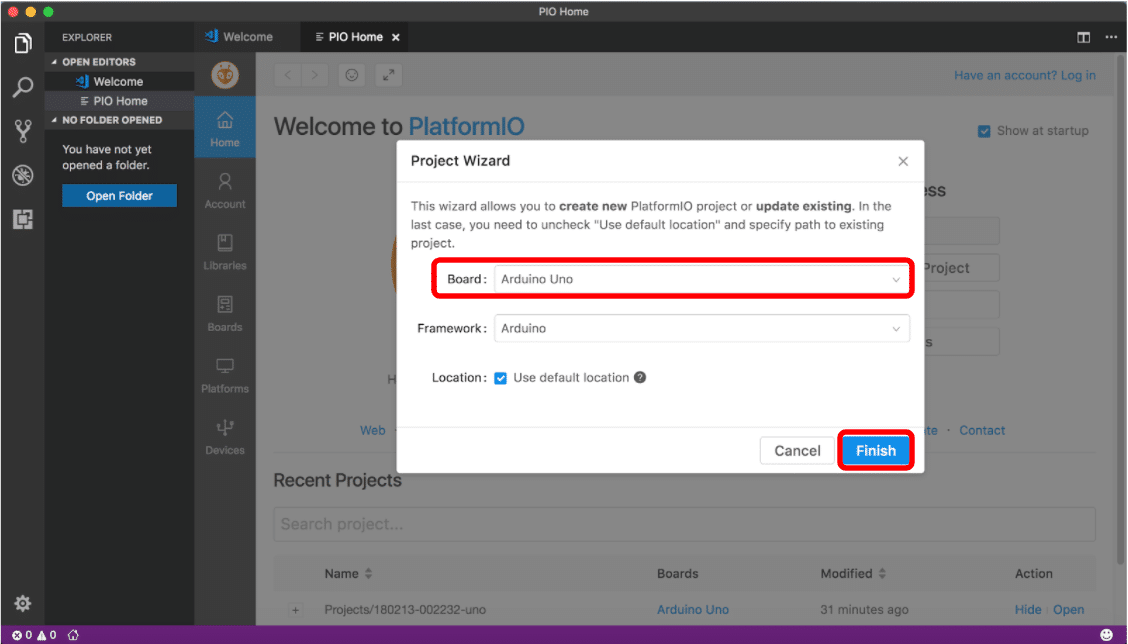Close the PIO Home tab
1128x644 pixels.
click(x=396, y=37)
